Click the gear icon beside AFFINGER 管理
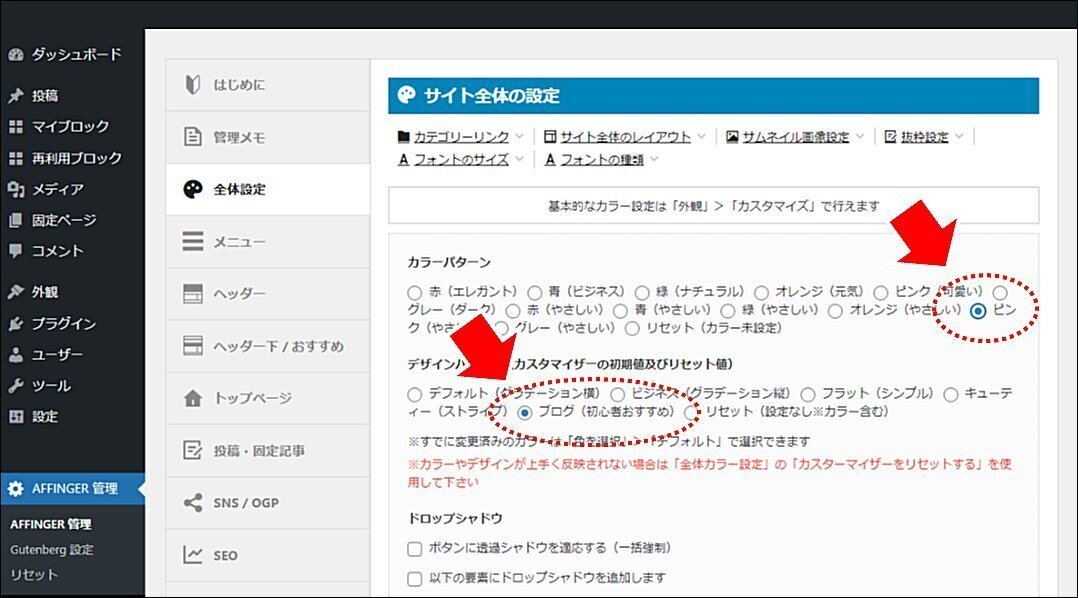Viewport: 1078px width, 598px height. click(16, 489)
